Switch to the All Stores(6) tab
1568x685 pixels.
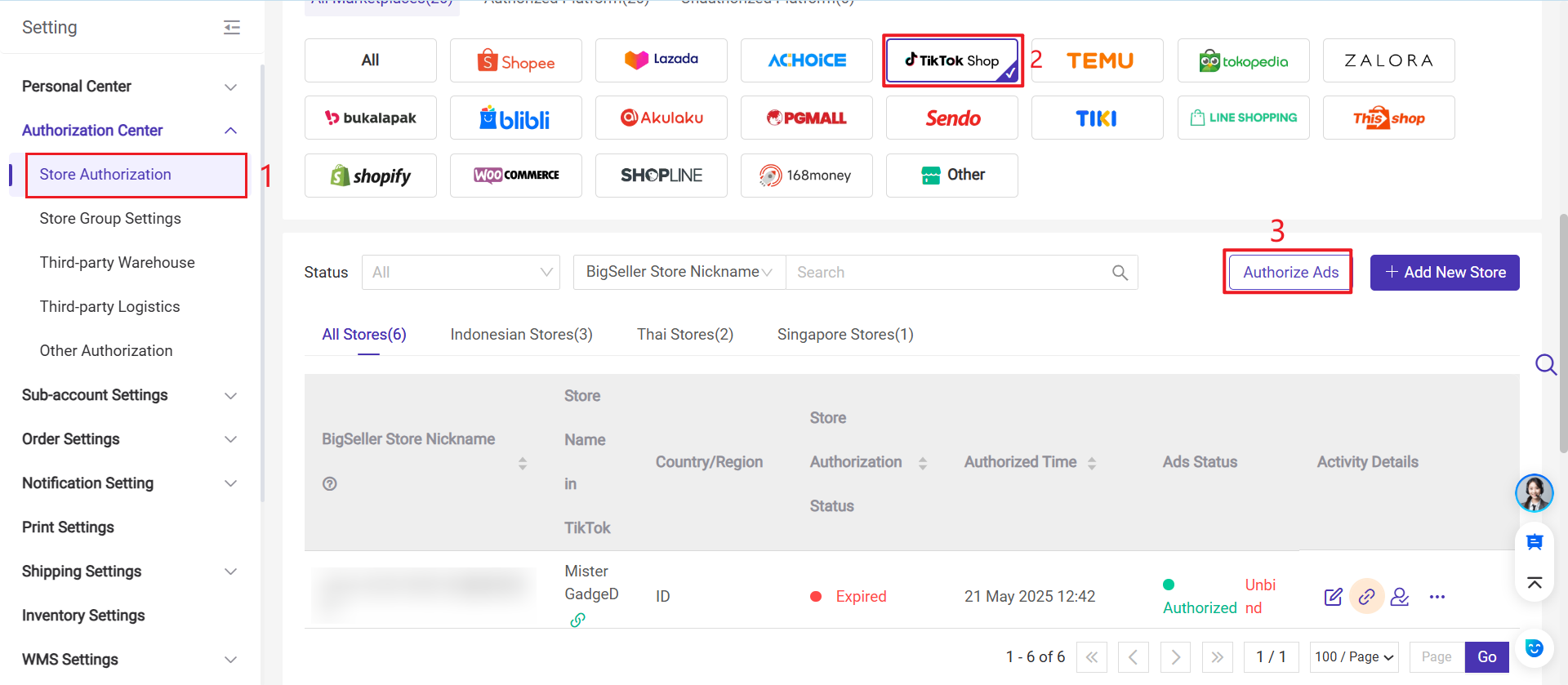point(364,335)
